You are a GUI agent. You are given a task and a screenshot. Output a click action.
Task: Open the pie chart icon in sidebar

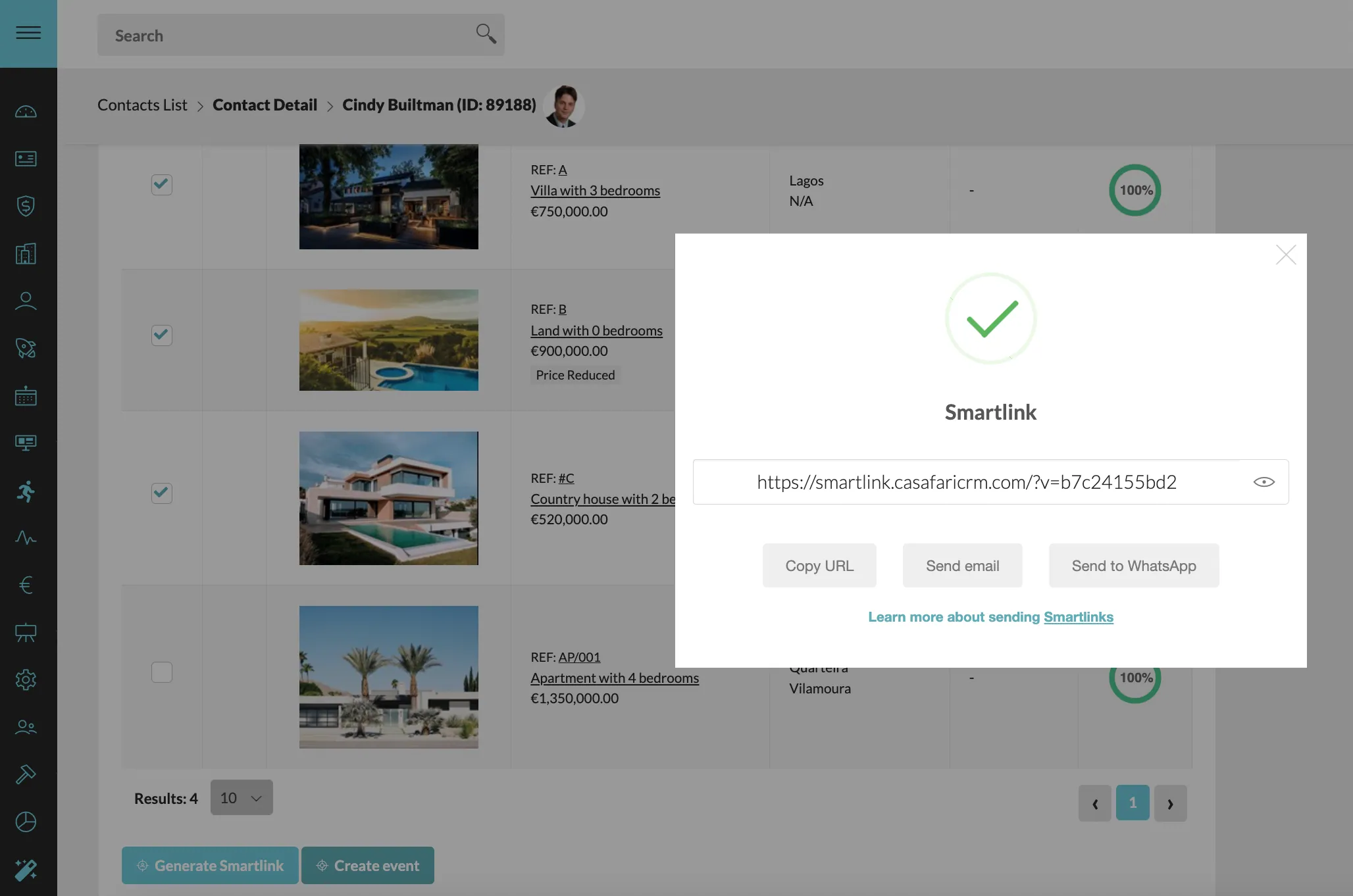click(x=26, y=822)
